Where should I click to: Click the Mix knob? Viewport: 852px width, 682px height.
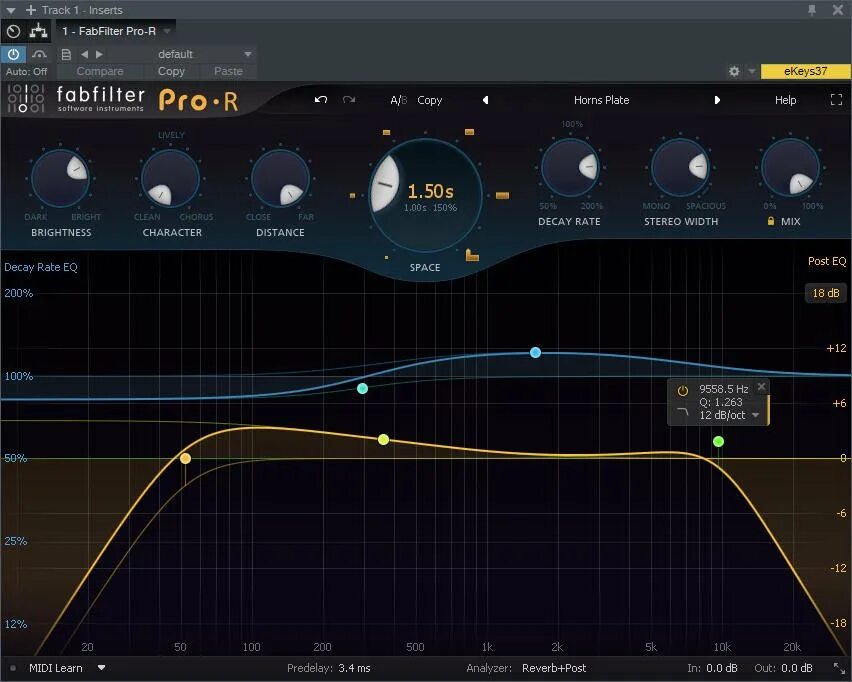[790, 167]
